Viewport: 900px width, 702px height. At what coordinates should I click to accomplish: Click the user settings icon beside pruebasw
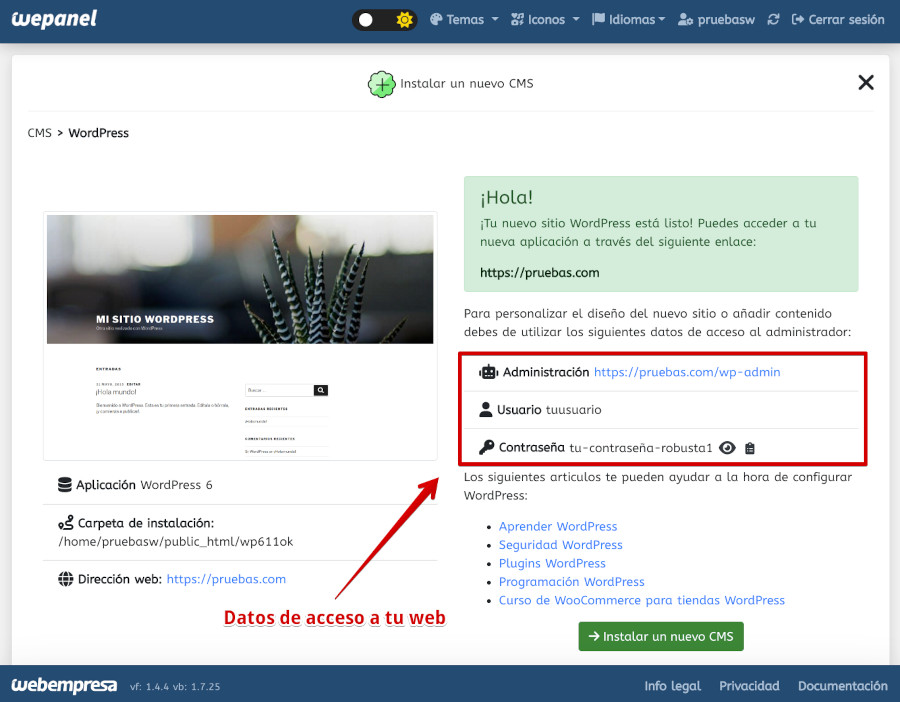(x=685, y=20)
